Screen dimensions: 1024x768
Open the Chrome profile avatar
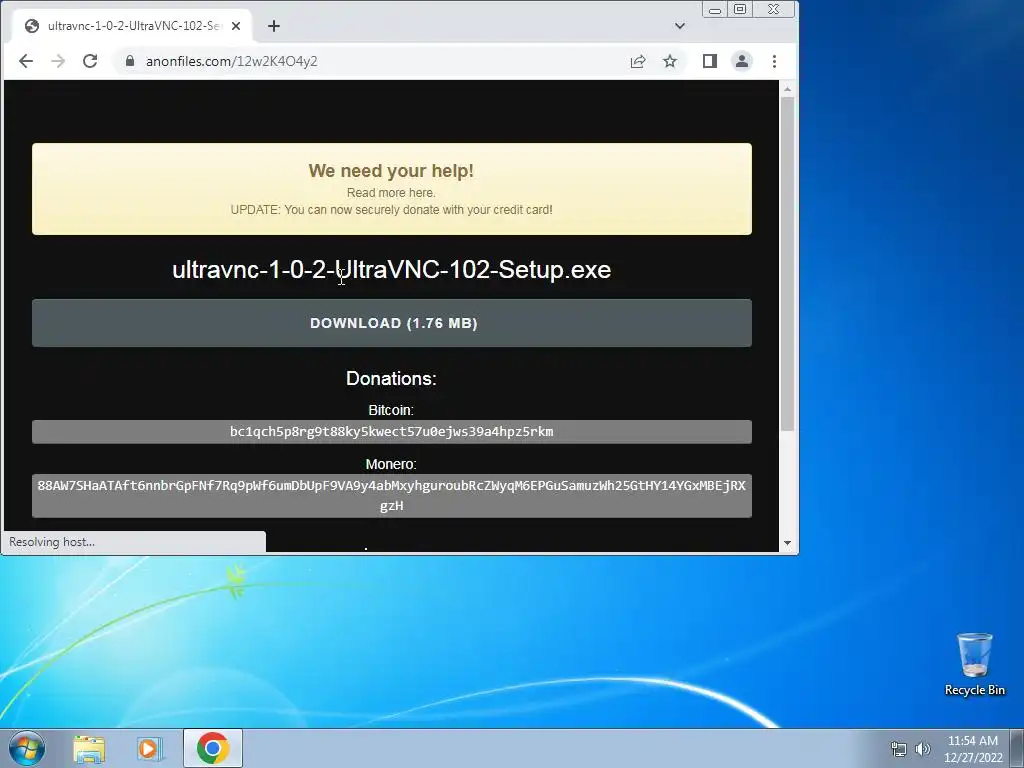742,61
